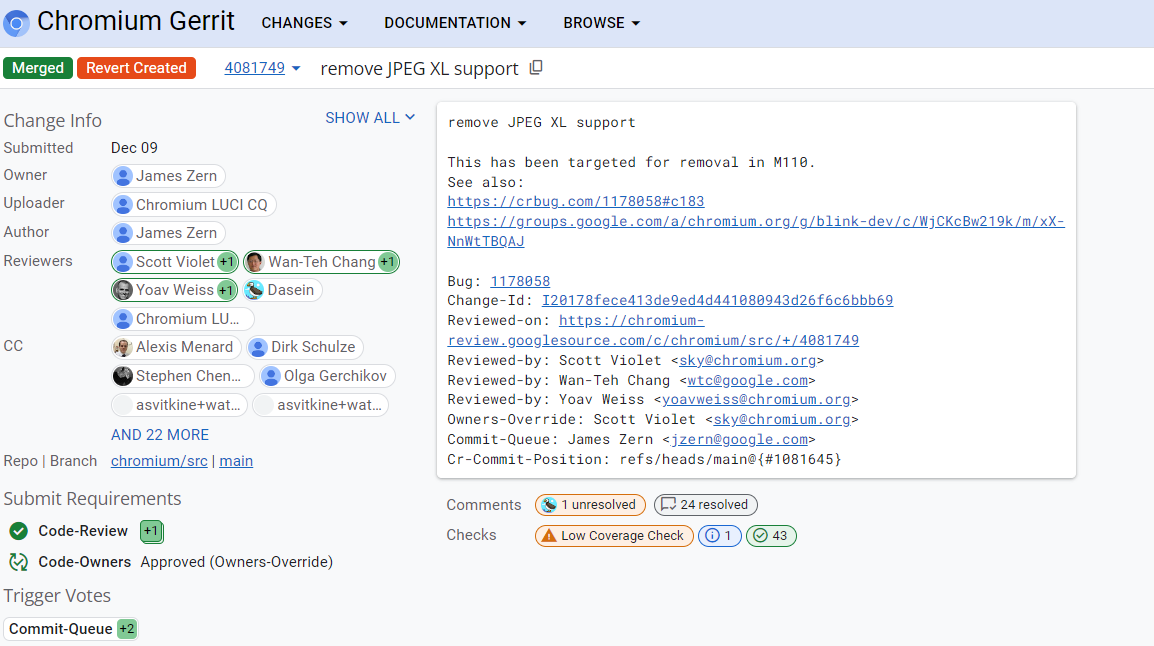Show the 22 more CC users
The height and width of the screenshot is (646, 1154).
tap(160, 435)
